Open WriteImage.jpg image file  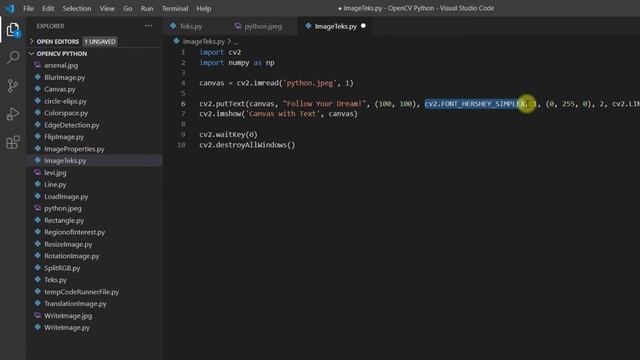(68, 316)
